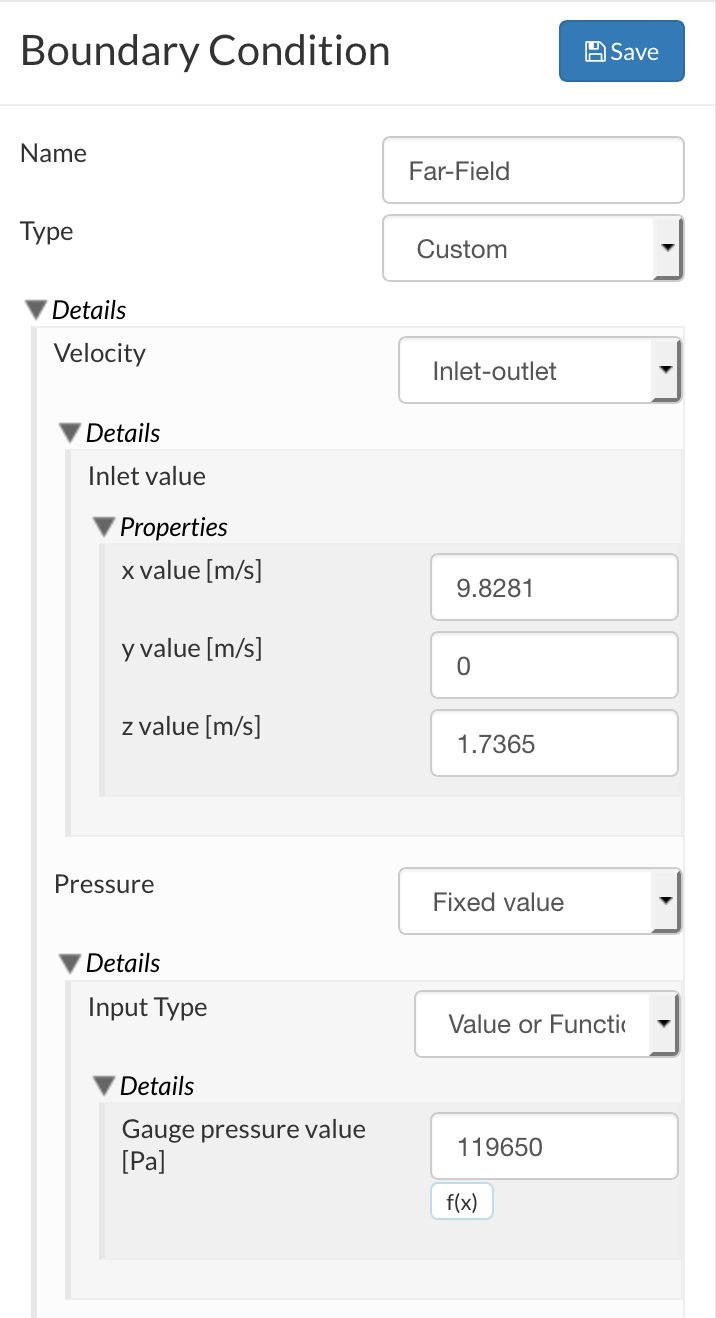Click the Save button
716x1318 pixels.
click(621, 51)
